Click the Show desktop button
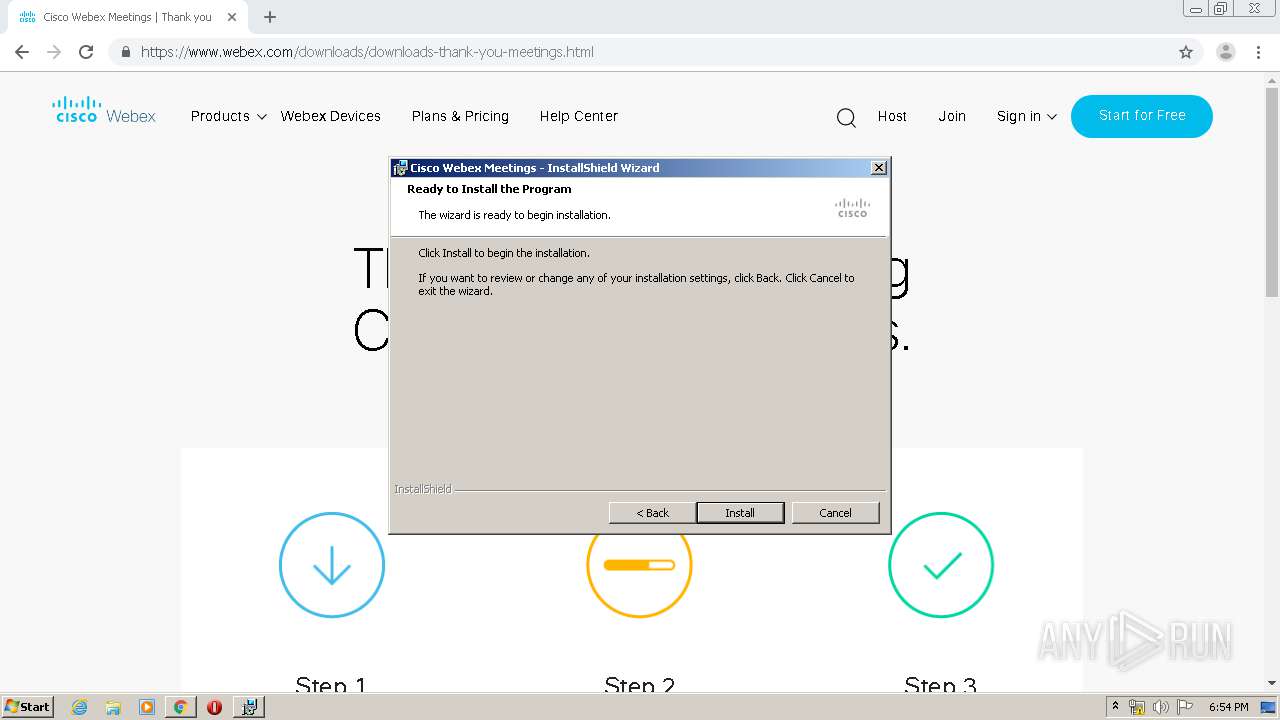The width and height of the screenshot is (1280, 720). 1270,707
